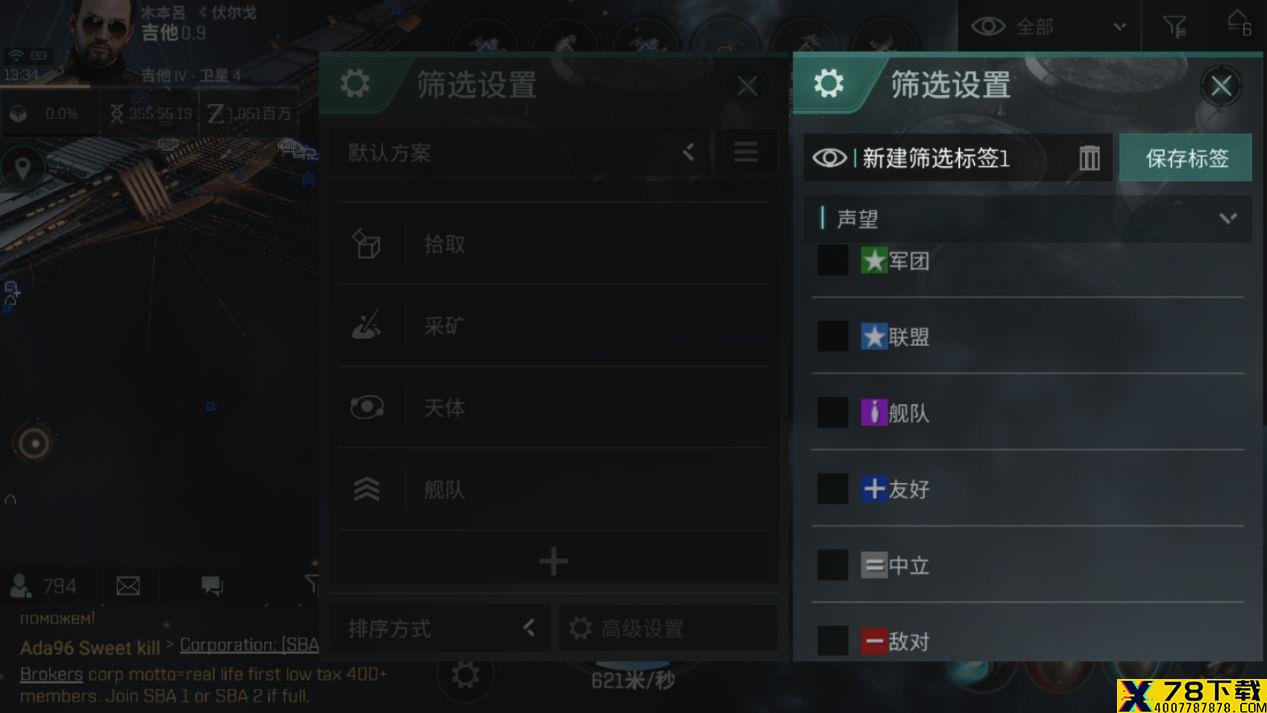Enable the 友好 standing checkbox
Screen dimensions: 1267x713
833,489
